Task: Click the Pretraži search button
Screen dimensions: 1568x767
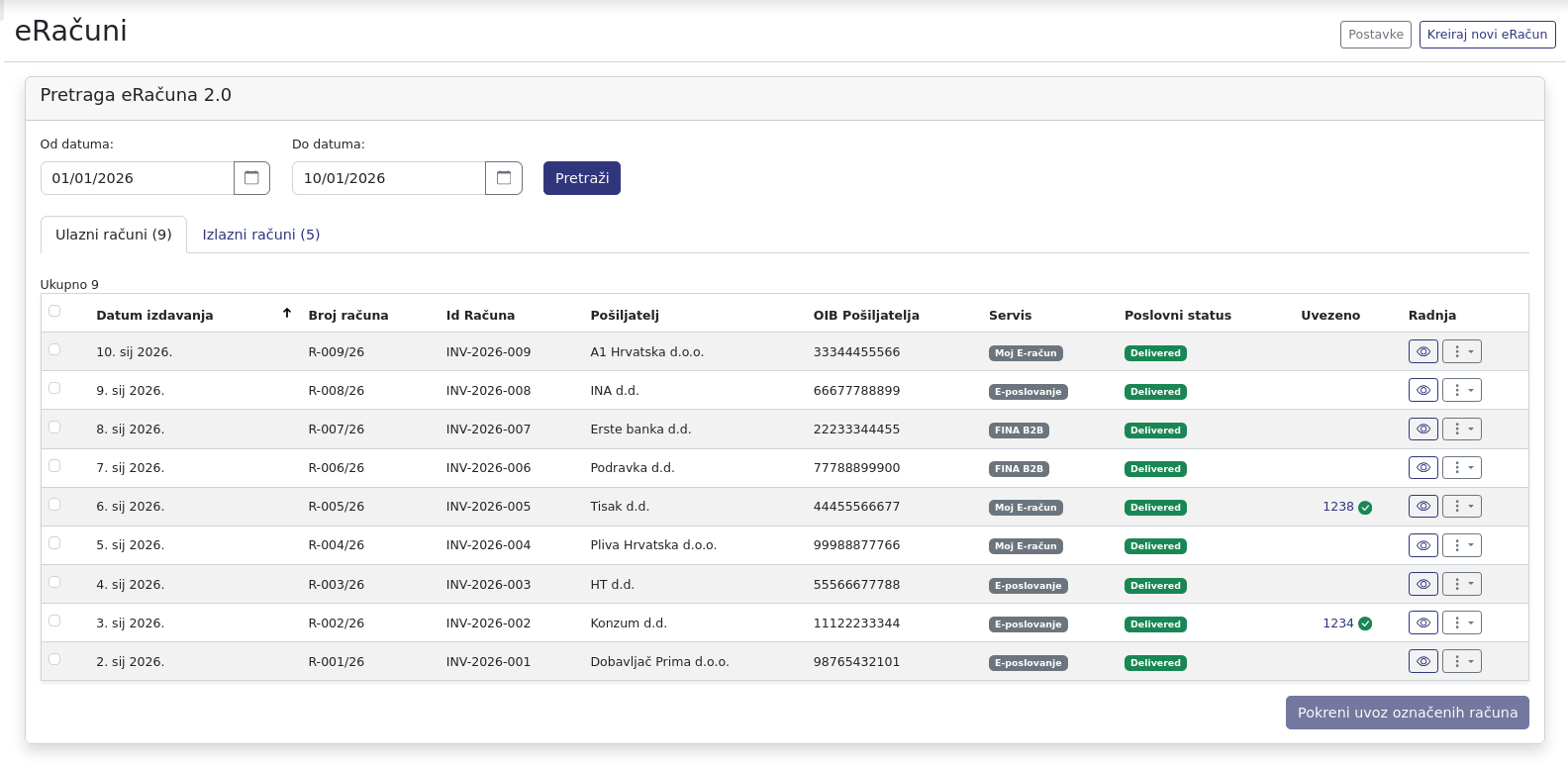Action: click(581, 178)
